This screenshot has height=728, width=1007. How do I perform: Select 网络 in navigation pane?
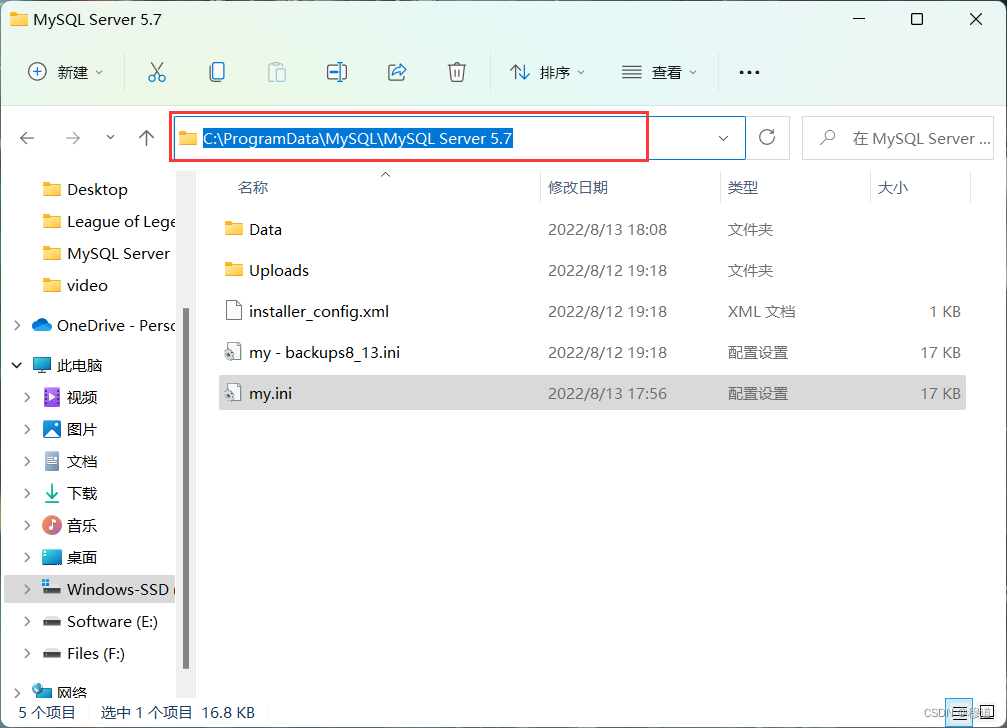pos(60,692)
